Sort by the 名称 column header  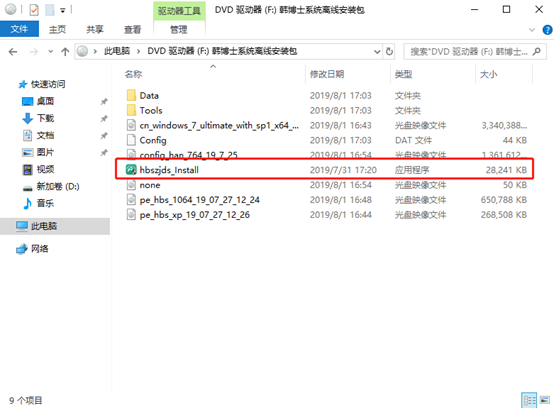(x=133, y=74)
